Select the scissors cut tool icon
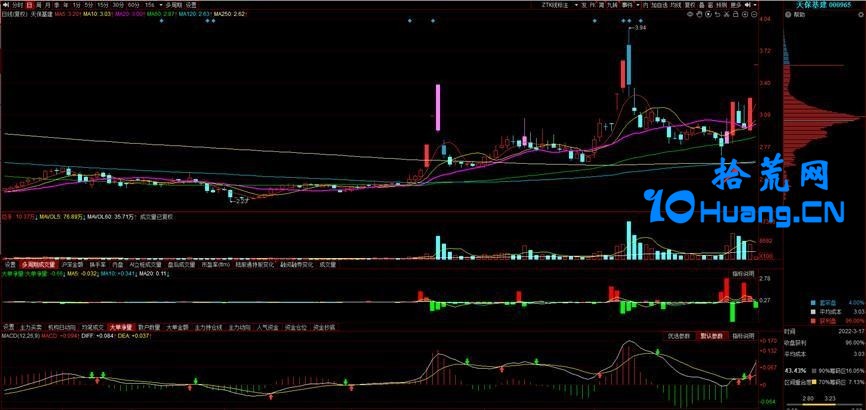Screen dimensions: 866x410 coord(726,14)
